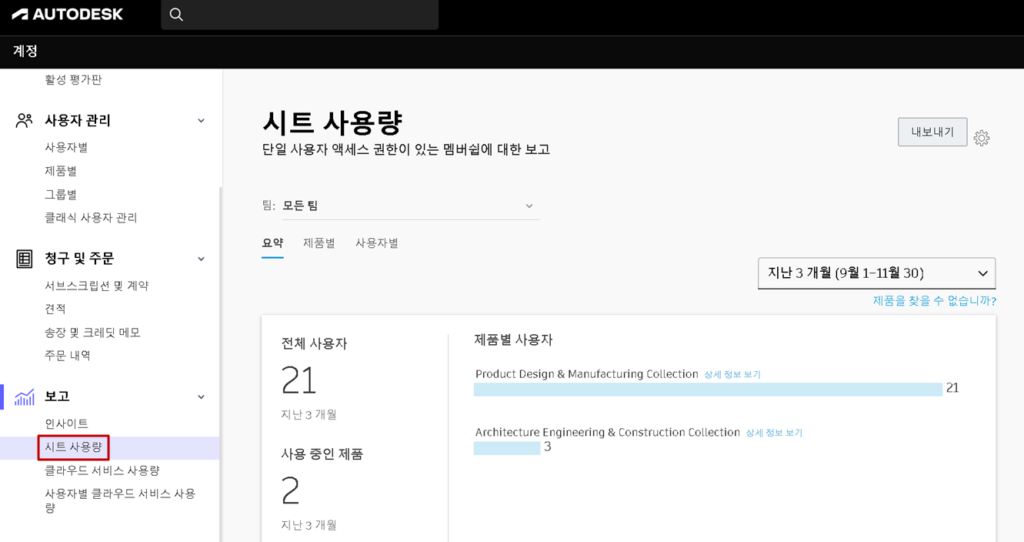Switch to the 요약 tab
Screen dimensions: 1024x542
click(x=272, y=243)
